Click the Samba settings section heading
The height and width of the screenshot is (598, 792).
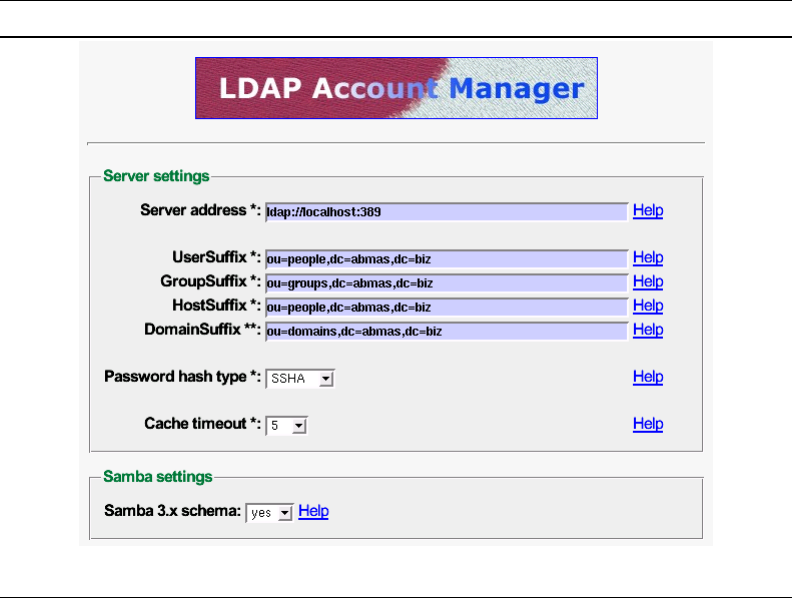(158, 476)
